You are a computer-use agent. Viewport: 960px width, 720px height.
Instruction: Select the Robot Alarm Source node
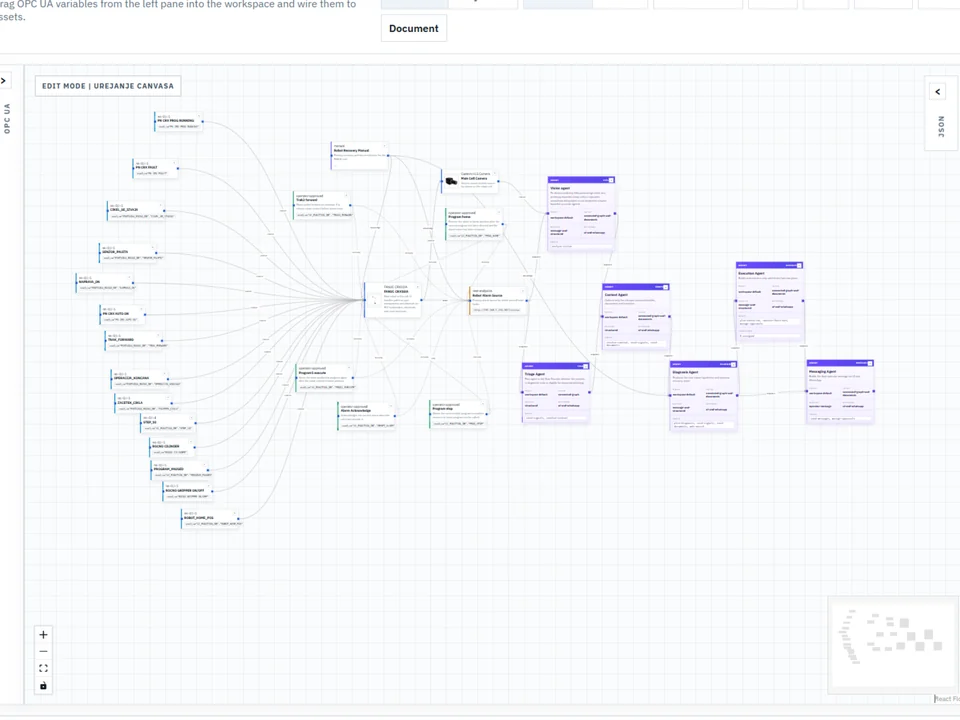pyautogui.click(x=498, y=300)
